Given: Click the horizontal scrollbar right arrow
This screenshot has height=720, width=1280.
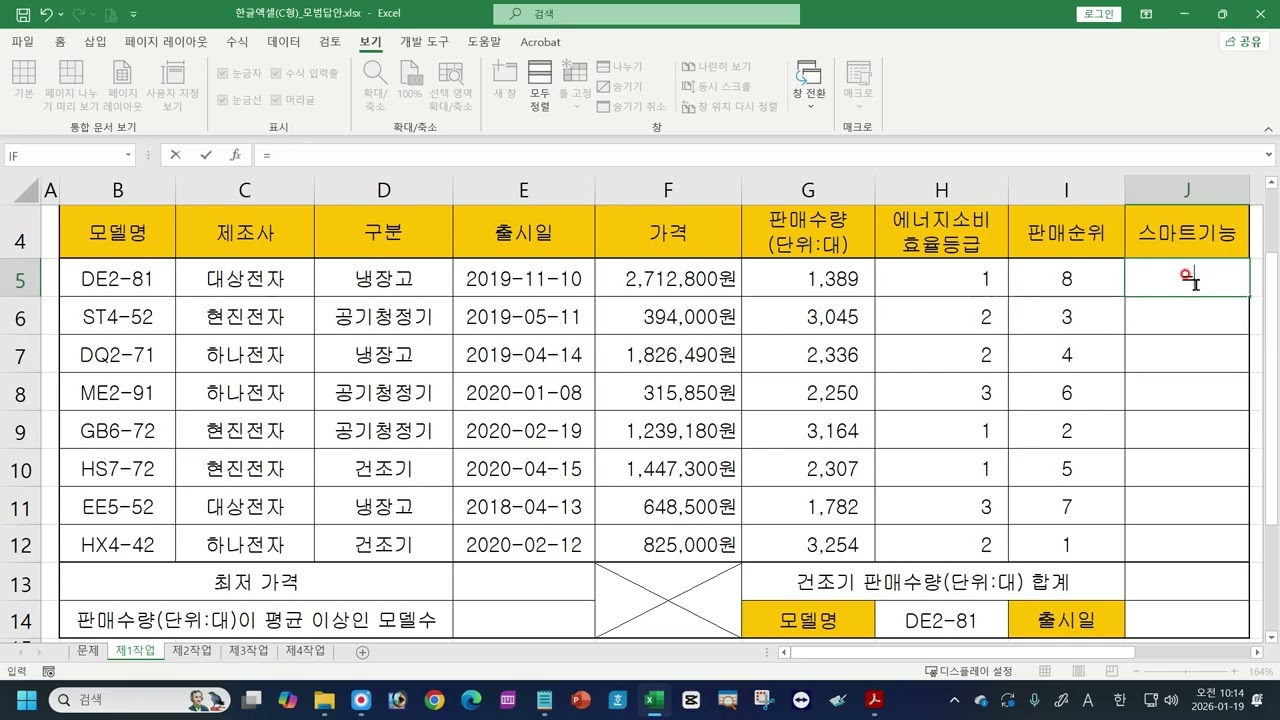Looking at the screenshot, I should (x=1257, y=652).
